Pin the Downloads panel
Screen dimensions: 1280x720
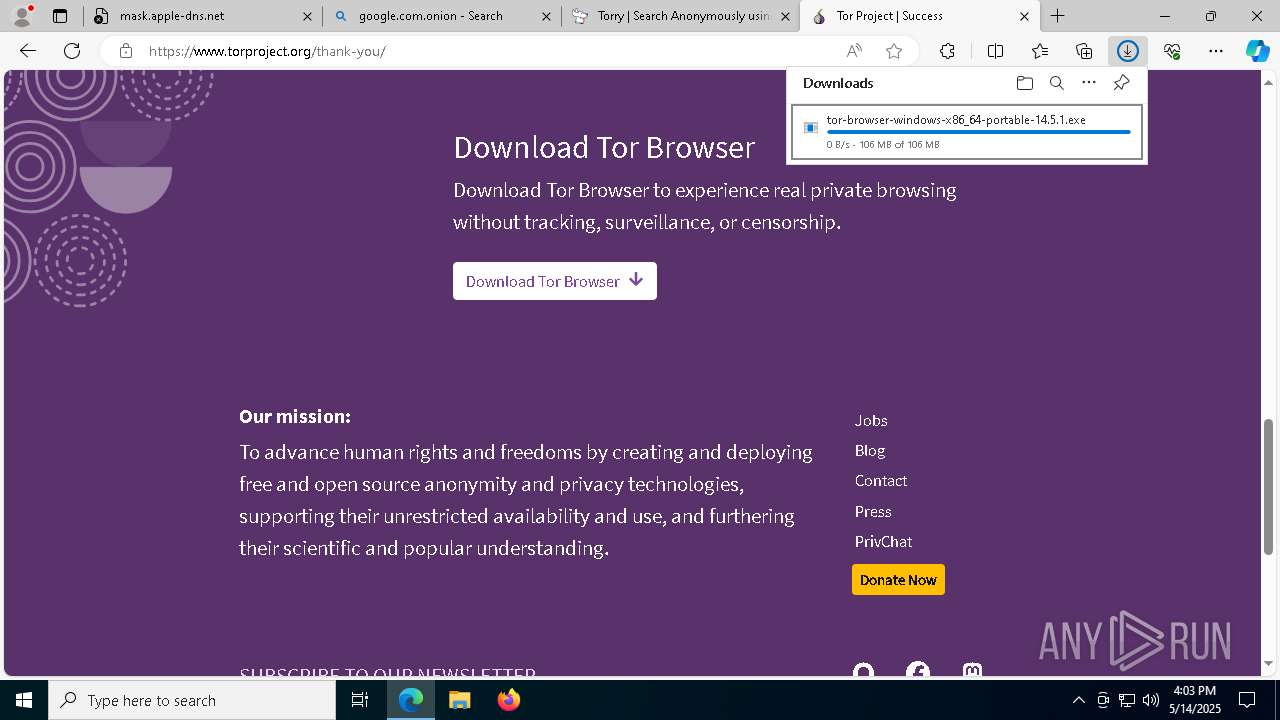1121,83
